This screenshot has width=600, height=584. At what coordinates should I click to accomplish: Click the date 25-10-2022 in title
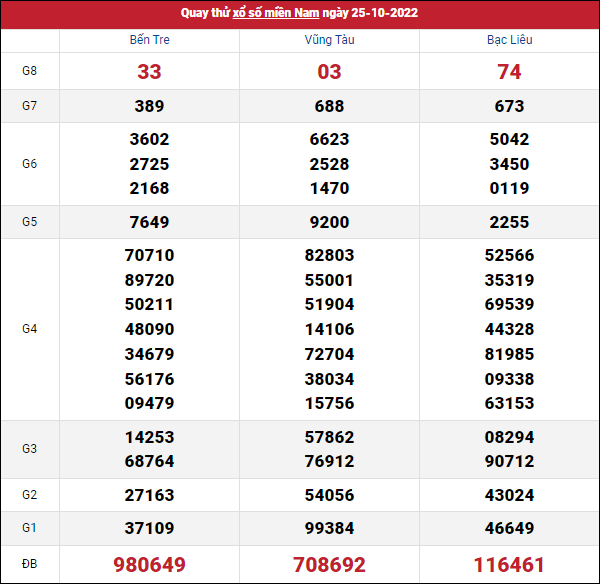382,13
